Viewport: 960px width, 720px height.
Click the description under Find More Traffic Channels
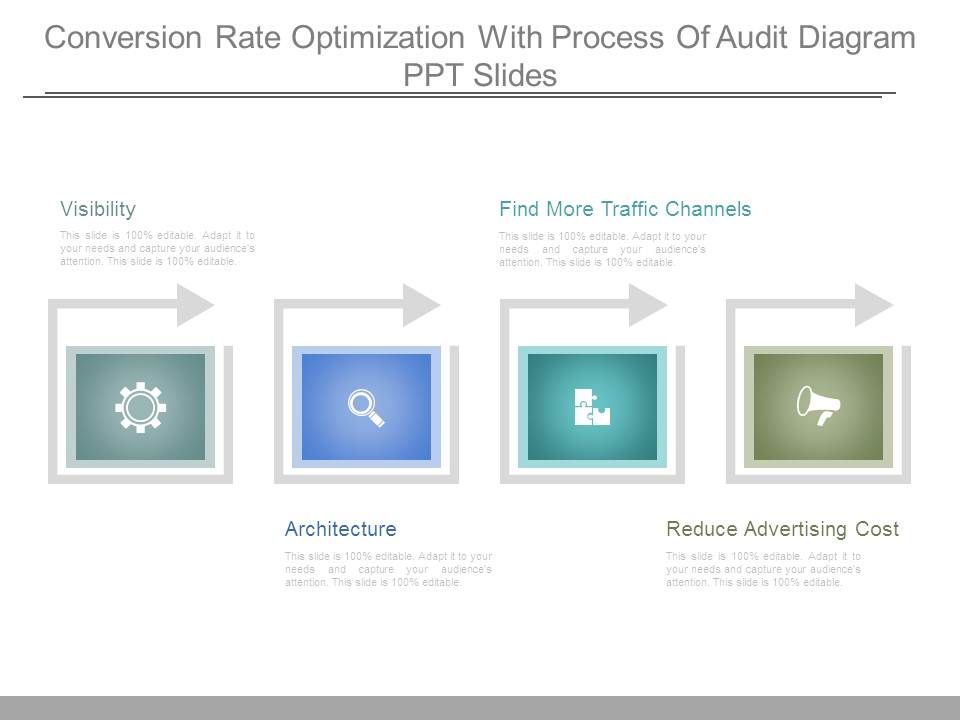[602, 249]
